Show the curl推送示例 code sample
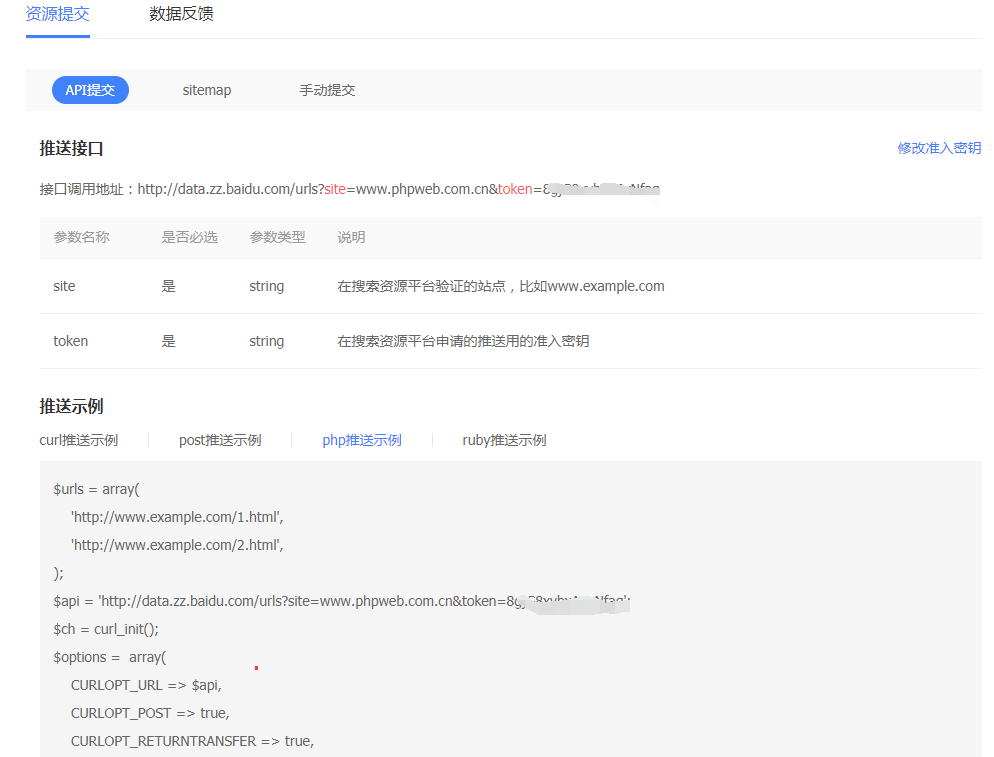 [x=79, y=440]
